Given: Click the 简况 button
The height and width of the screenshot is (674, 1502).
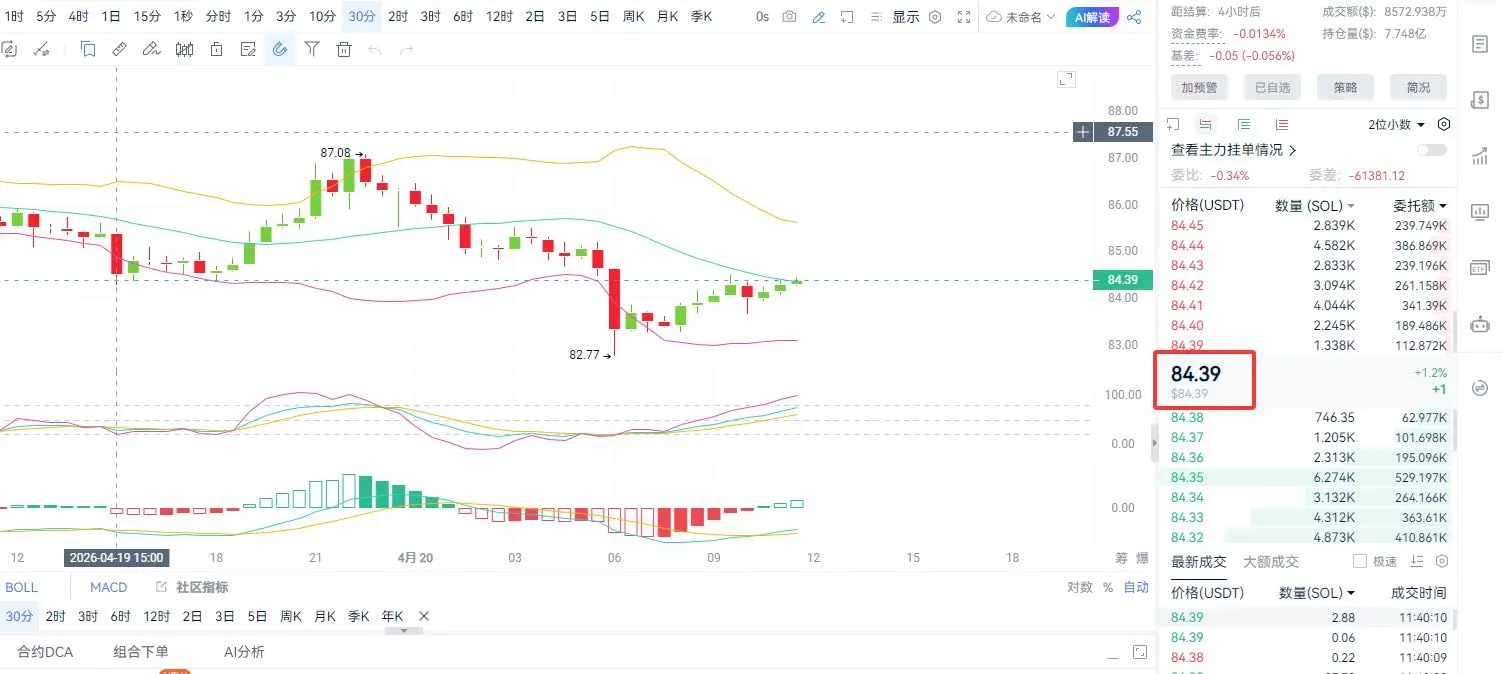Looking at the screenshot, I should (x=1418, y=87).
